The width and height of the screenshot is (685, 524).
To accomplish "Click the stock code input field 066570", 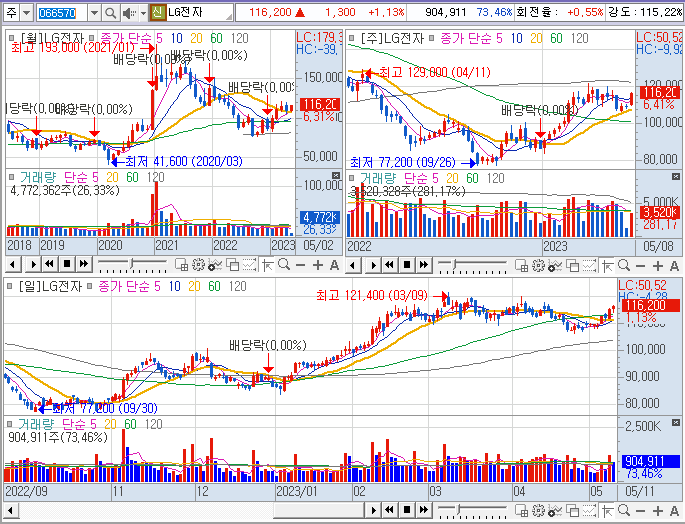I will [x=62, y=13].
